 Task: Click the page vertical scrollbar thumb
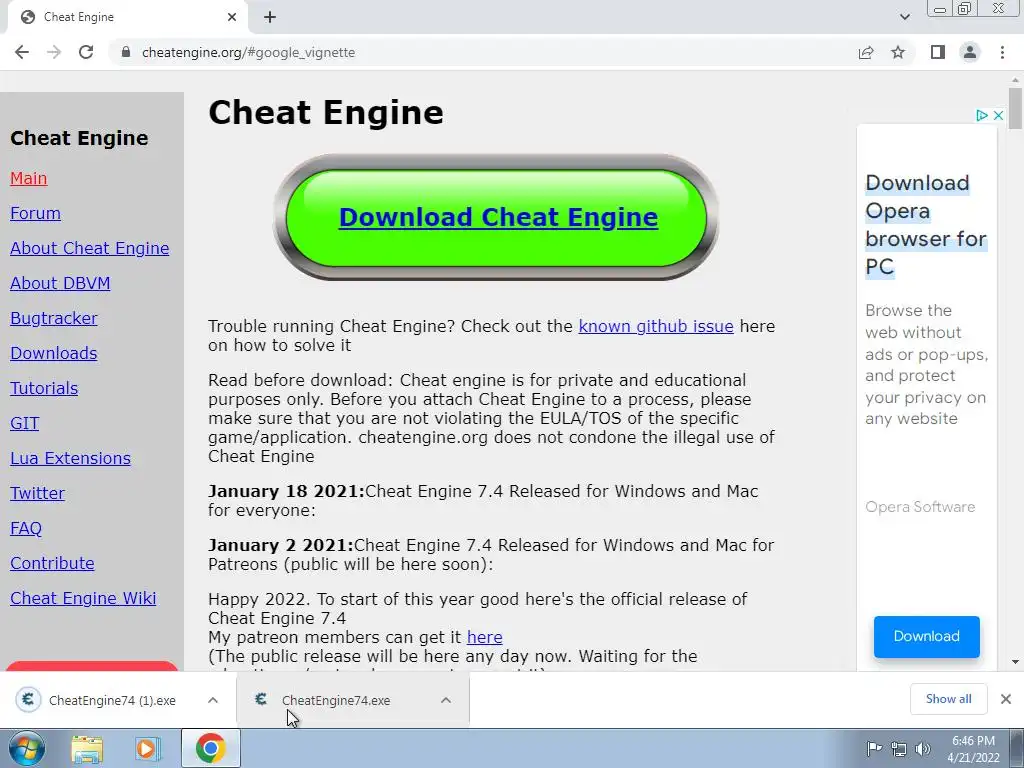tap(1015, 108)
